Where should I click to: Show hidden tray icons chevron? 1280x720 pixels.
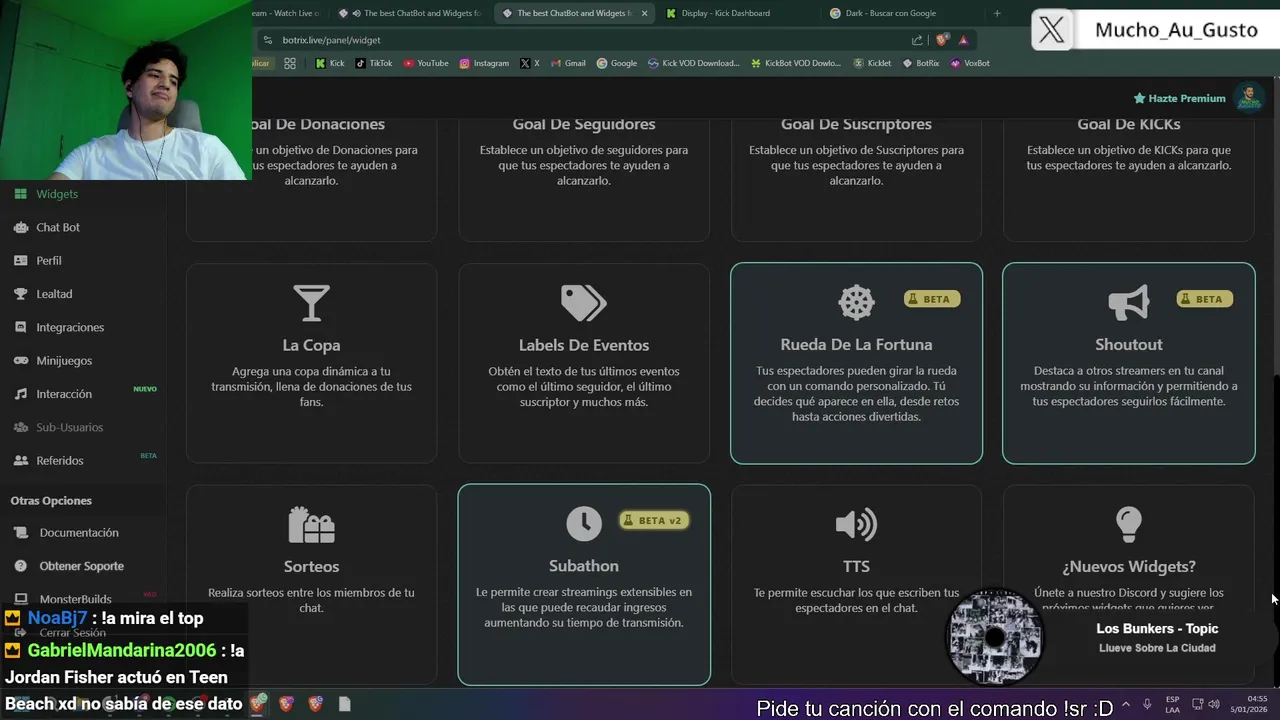[x=1126, y=704]
